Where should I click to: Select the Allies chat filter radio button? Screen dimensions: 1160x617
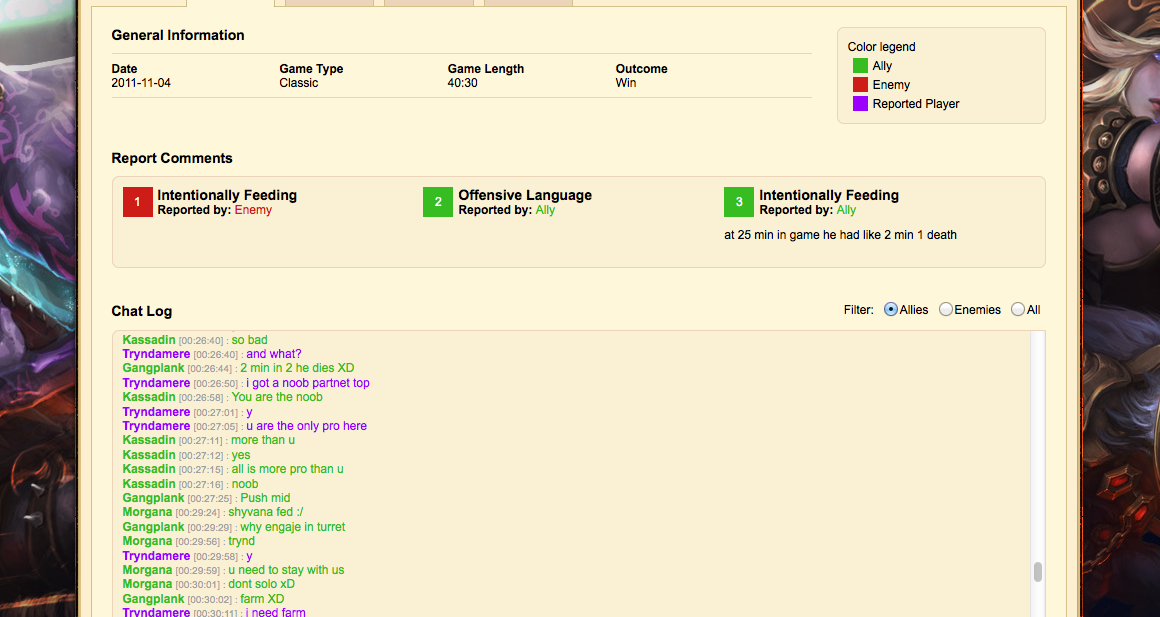click(891, 310)
